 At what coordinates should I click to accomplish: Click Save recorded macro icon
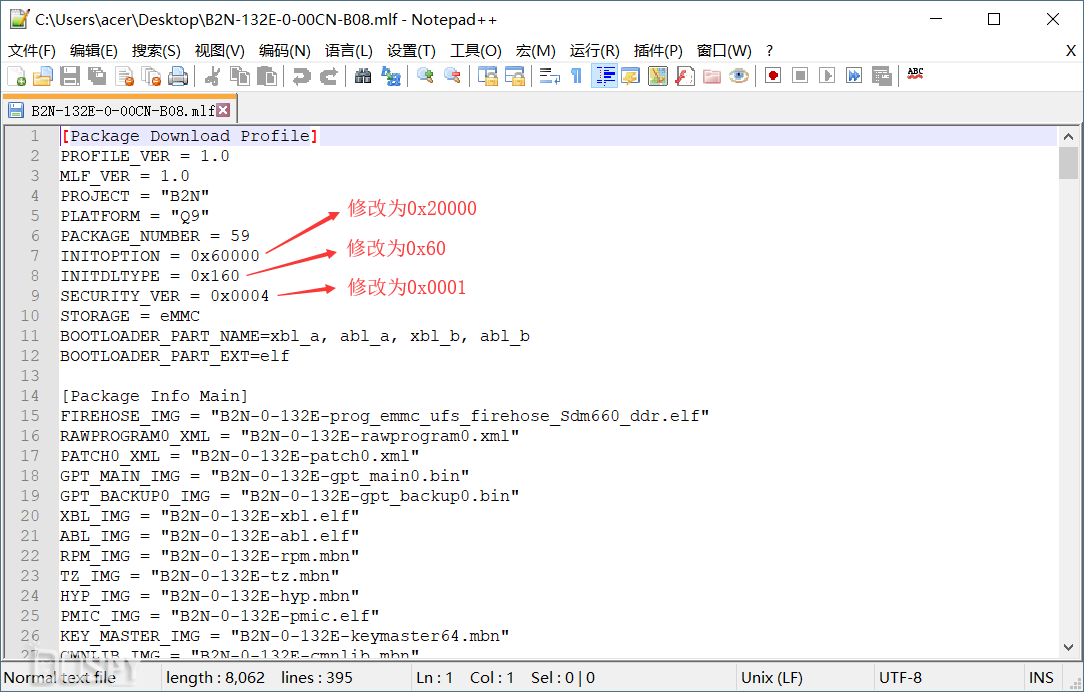click(x=881, y=75)
